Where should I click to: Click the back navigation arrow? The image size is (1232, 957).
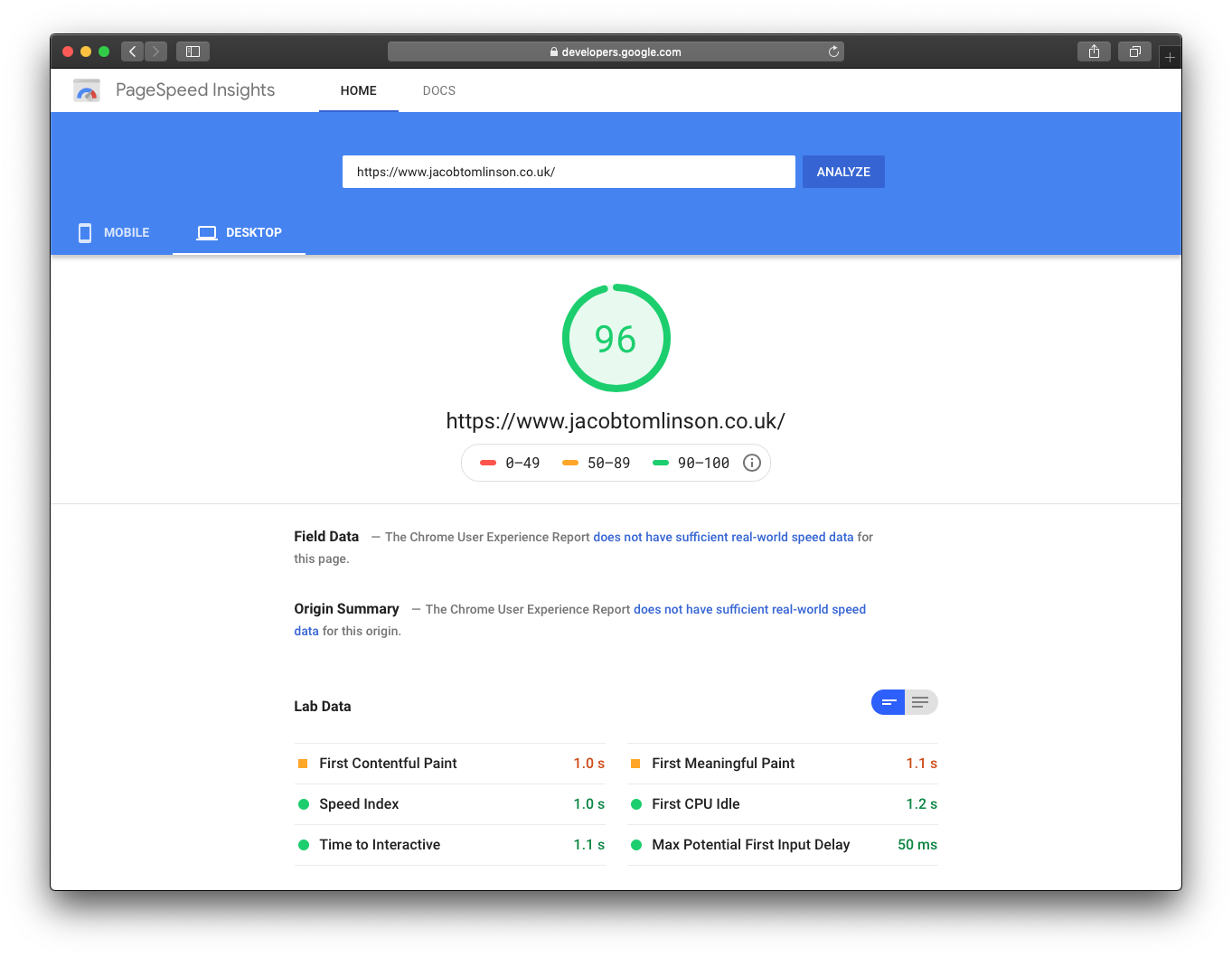coord(132,52)
